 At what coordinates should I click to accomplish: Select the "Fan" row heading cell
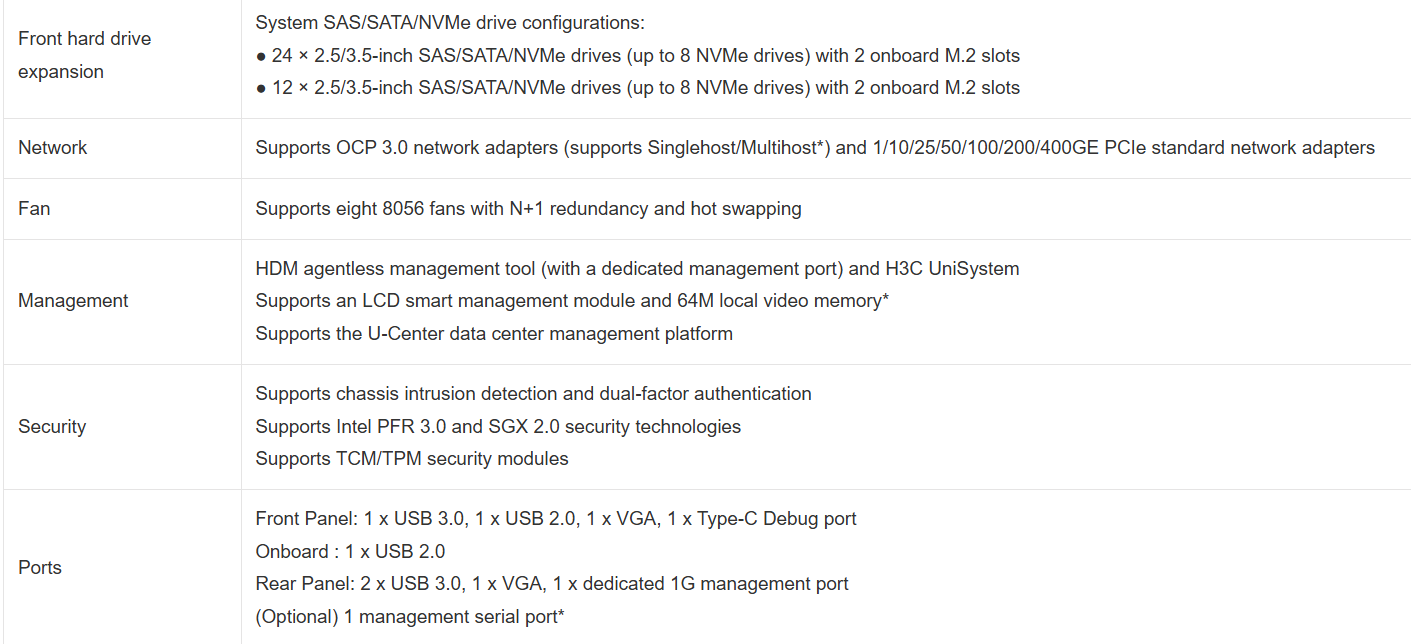tap(34, 209)
